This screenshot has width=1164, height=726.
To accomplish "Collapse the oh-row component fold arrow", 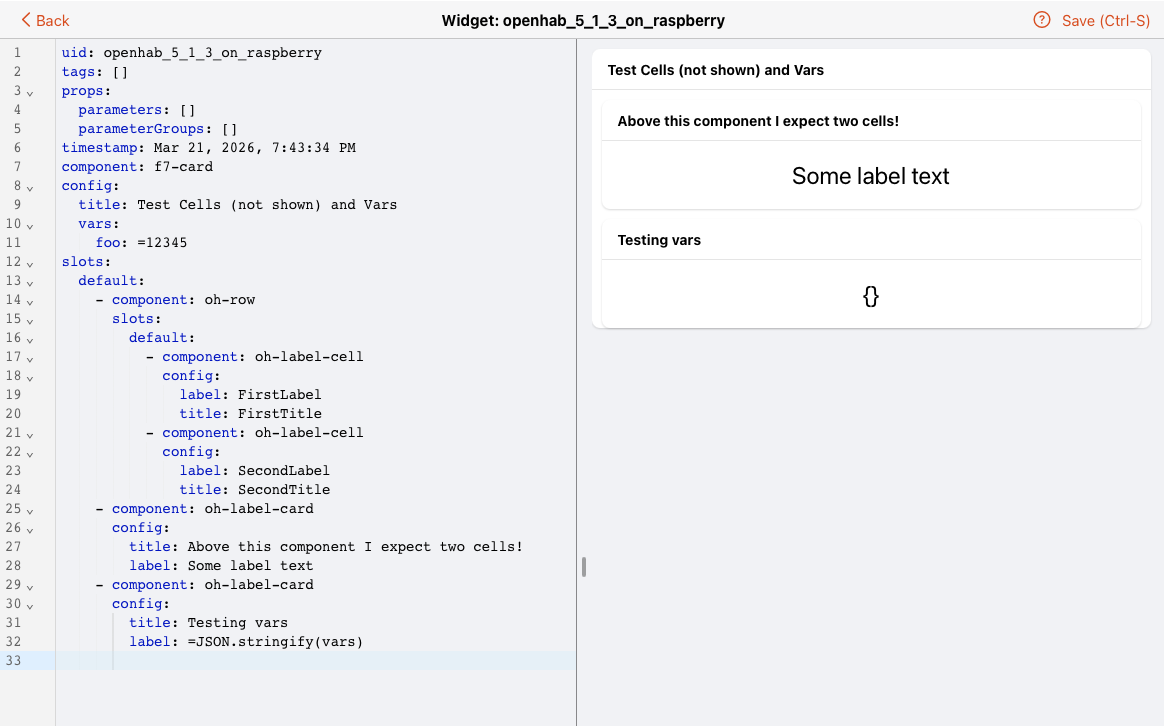I will (30, 301).
